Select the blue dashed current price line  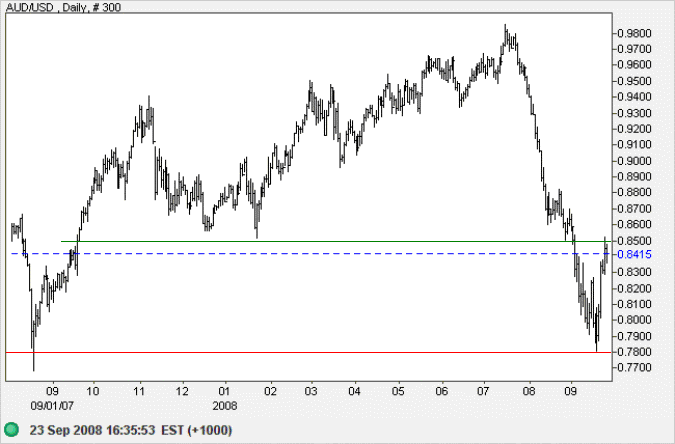coord(311,254)
